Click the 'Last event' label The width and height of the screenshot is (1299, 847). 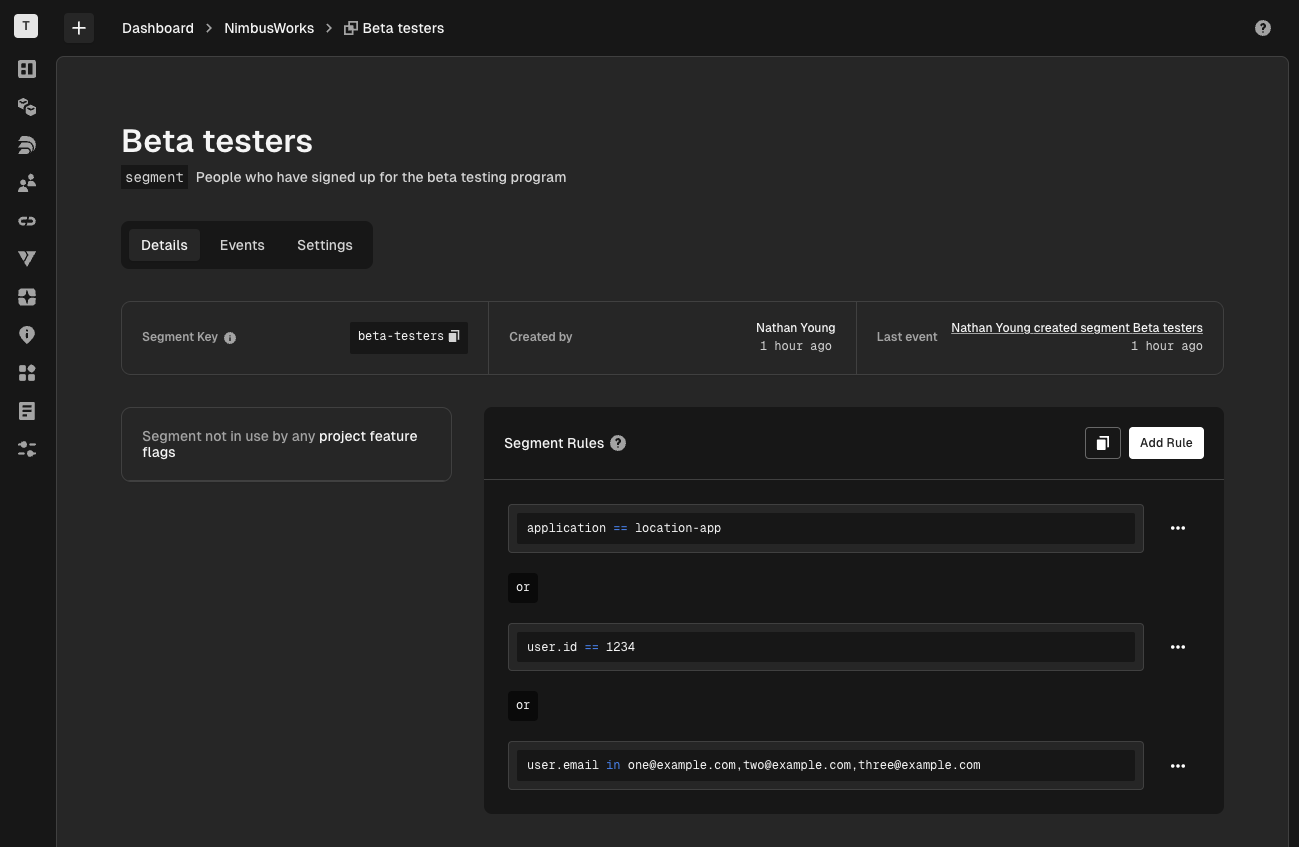coord(907,337)
